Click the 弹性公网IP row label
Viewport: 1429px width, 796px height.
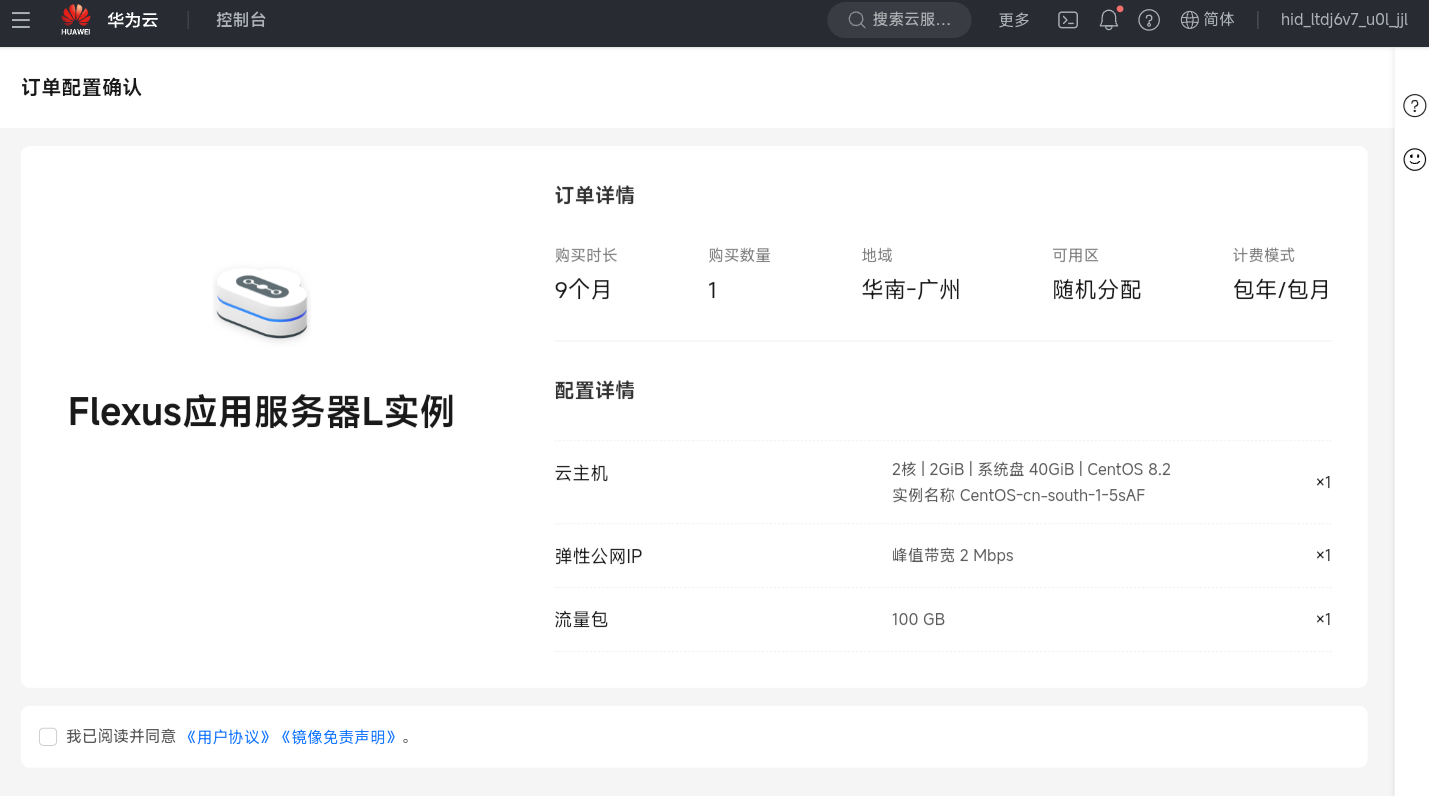[598, 556]
